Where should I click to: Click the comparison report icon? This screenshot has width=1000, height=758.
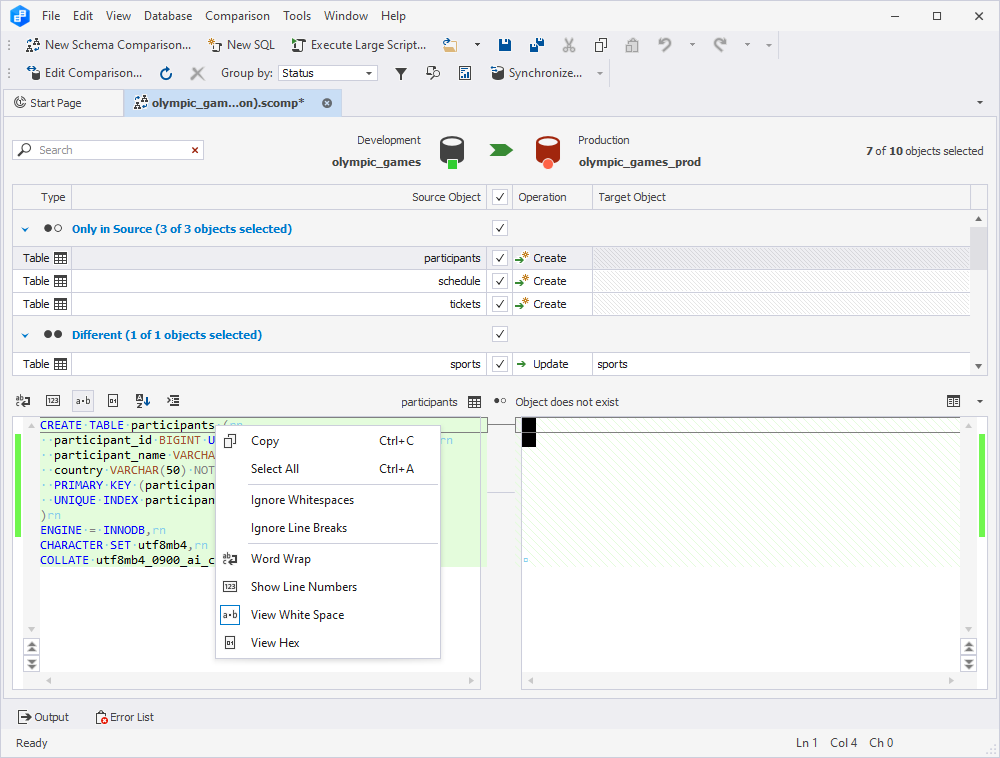click(465, 73)
